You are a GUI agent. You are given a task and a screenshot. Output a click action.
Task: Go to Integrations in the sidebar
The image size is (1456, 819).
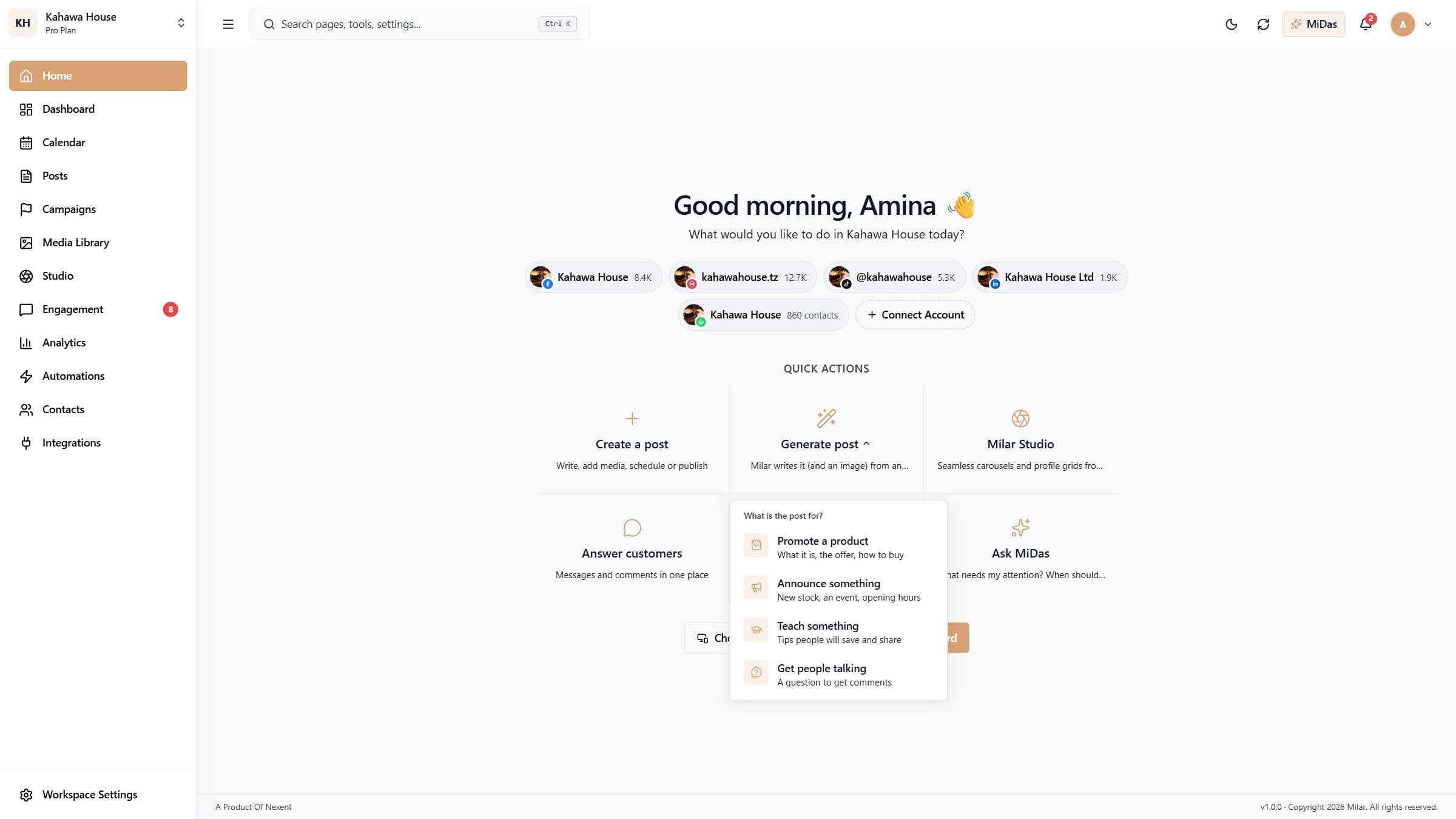tap(98, 443)
